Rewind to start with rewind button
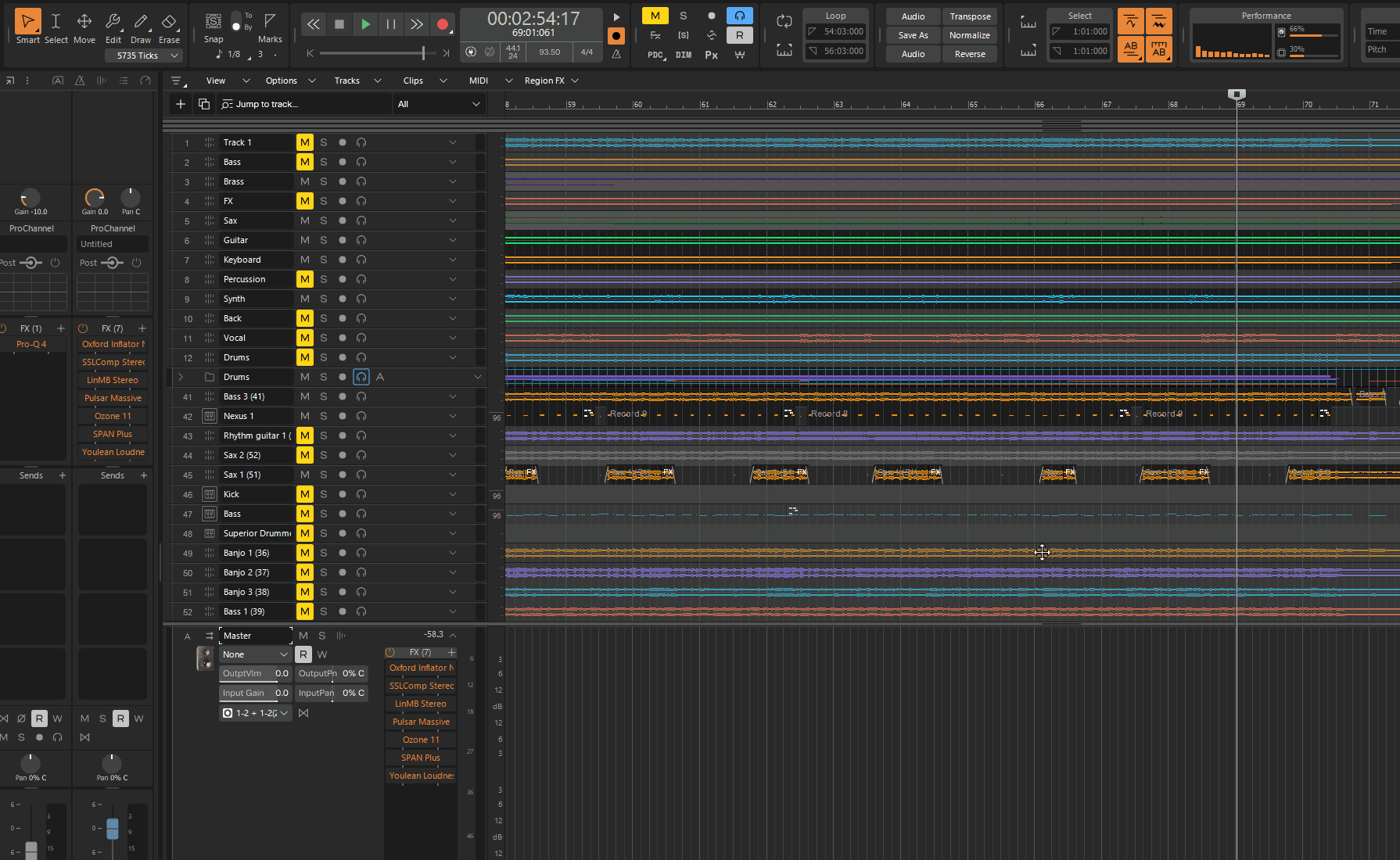 coord(313,24)
